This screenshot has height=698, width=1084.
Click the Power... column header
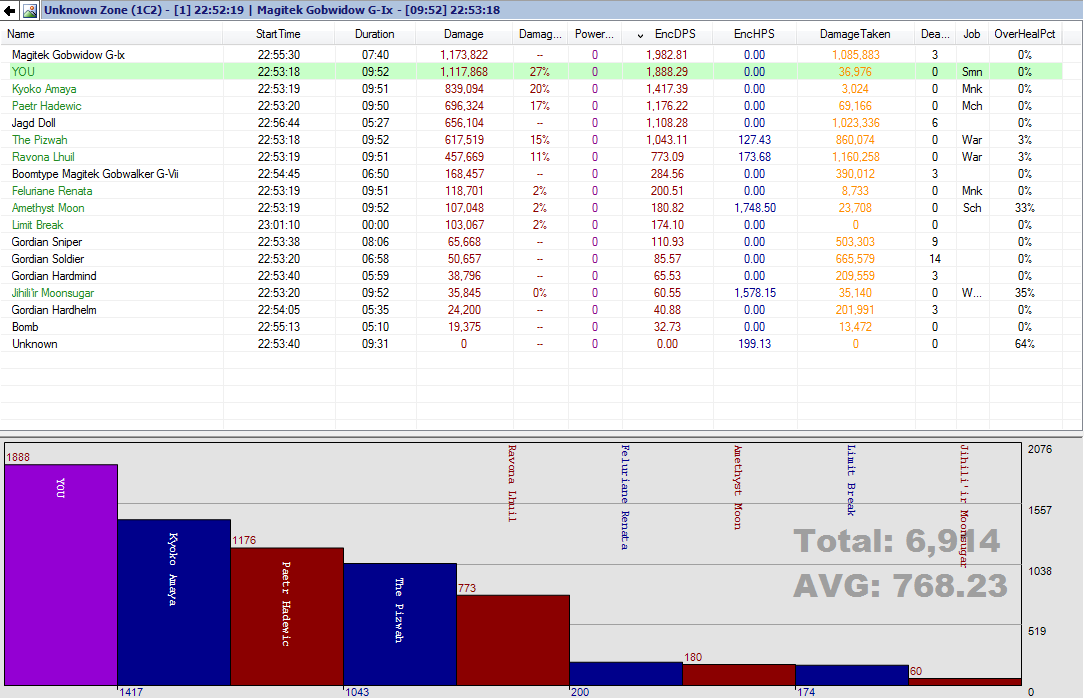coord(595,34)
